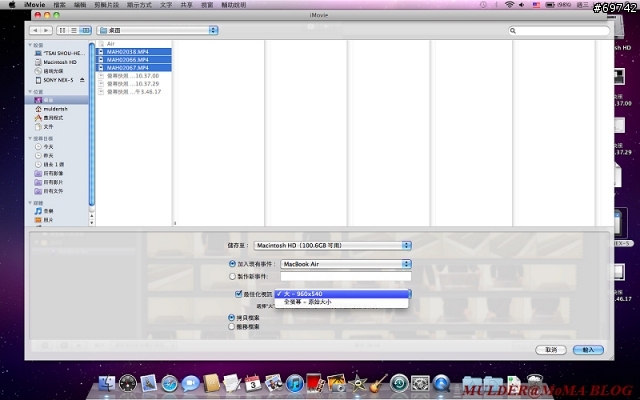Select the 加入現有事件 radio button
Viewport: 640px width, 400px height.
pyautogui.click(x=232, y=264)
